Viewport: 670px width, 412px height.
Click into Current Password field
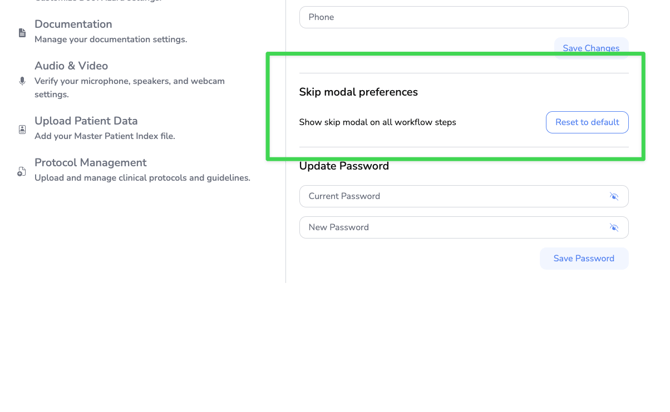450,197
